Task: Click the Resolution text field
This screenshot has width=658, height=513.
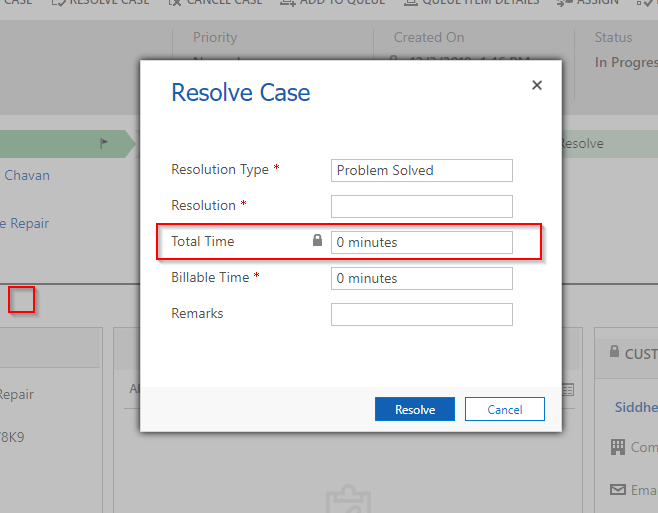Action: click(x=421, y=206)
